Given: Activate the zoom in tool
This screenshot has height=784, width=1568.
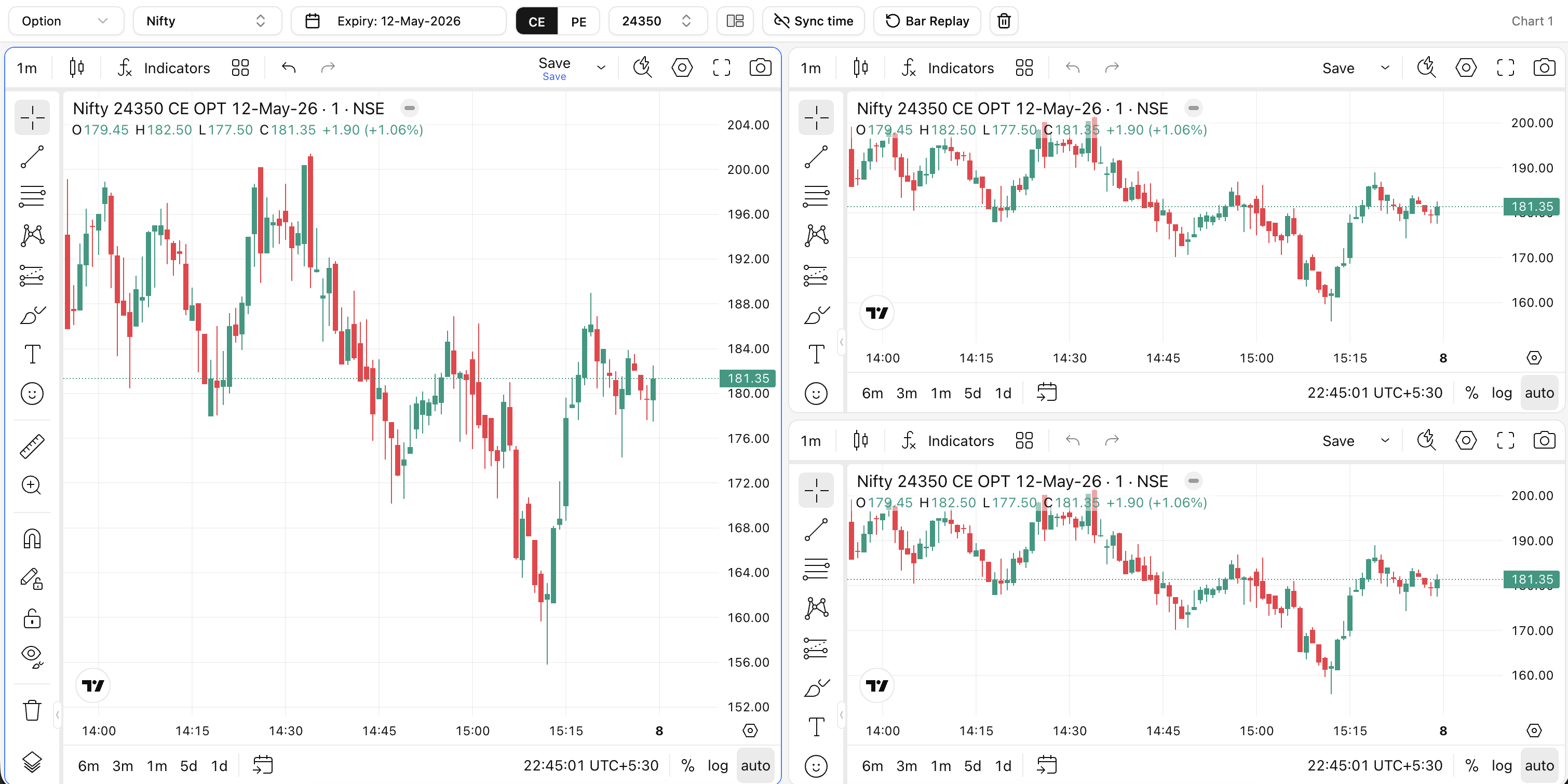Looking at the screenshot, I should [x=32, y=485].
